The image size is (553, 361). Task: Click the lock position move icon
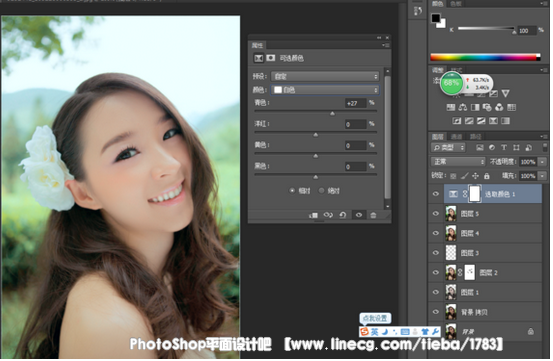click(x=475, y=176)
